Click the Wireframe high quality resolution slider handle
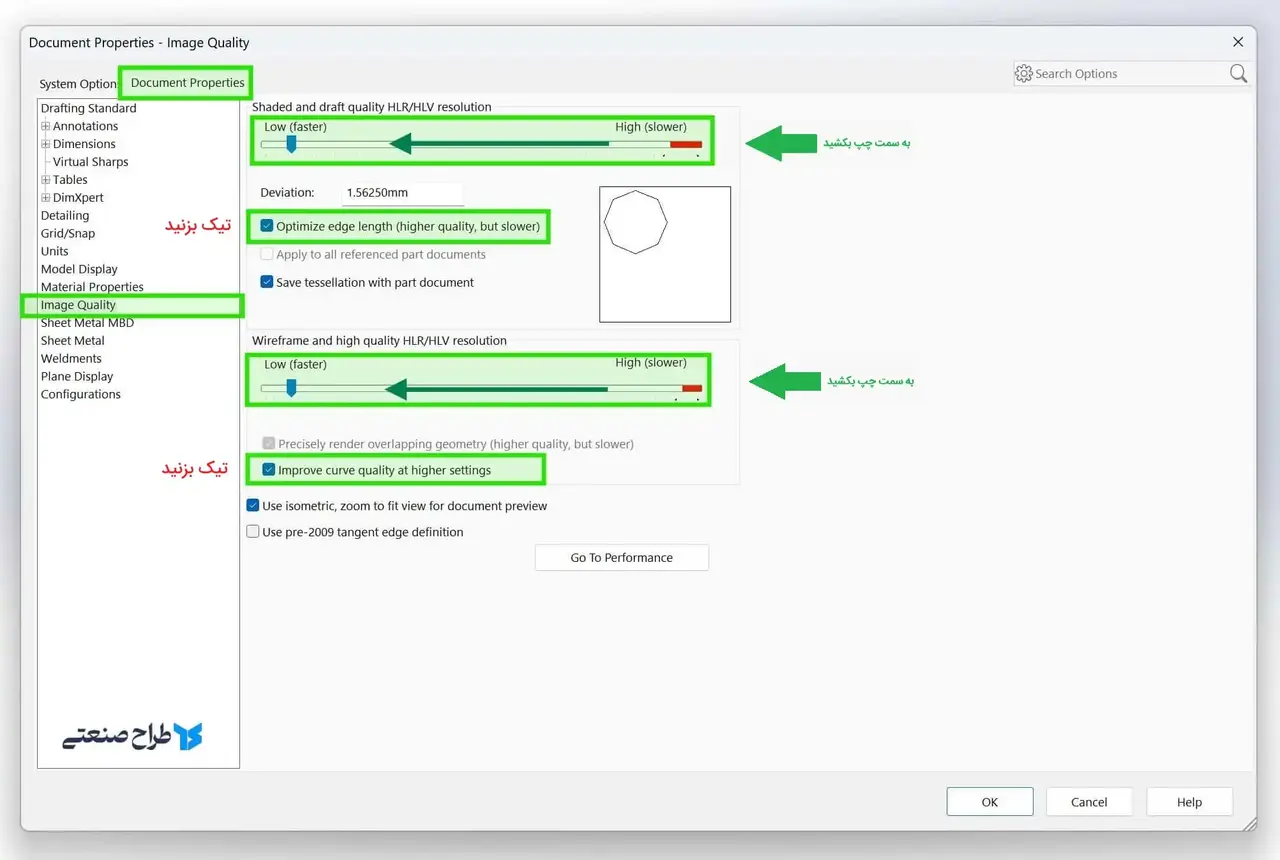 click(x=291, y=387)
